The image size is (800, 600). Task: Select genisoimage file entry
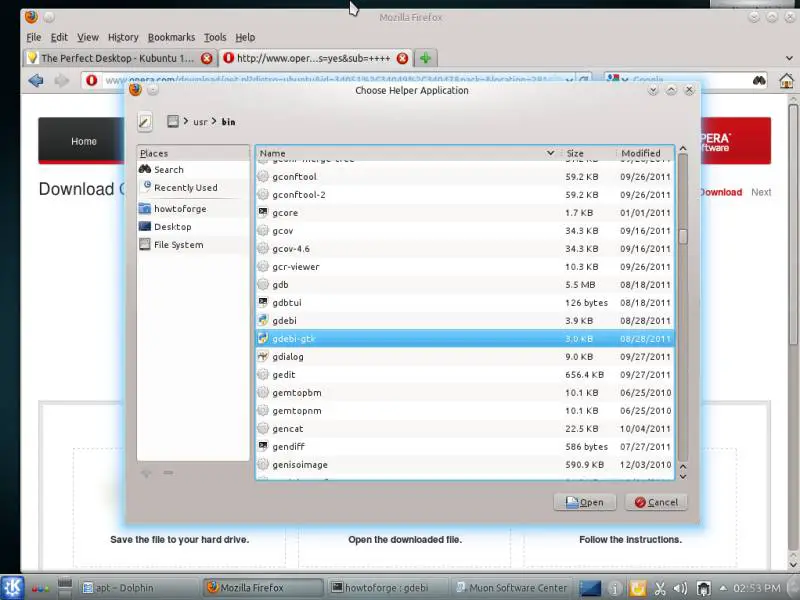[x=465, y=464]
